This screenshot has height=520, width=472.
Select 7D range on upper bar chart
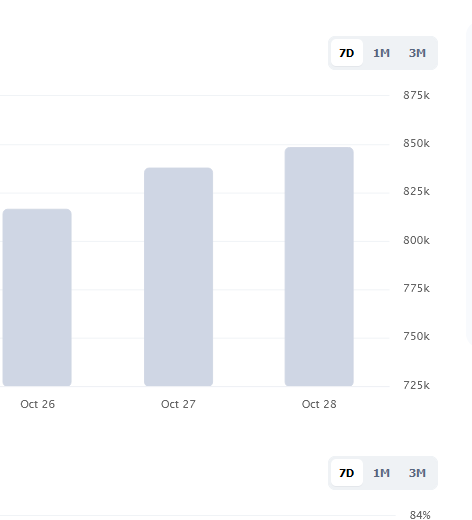tap(347, 53)
